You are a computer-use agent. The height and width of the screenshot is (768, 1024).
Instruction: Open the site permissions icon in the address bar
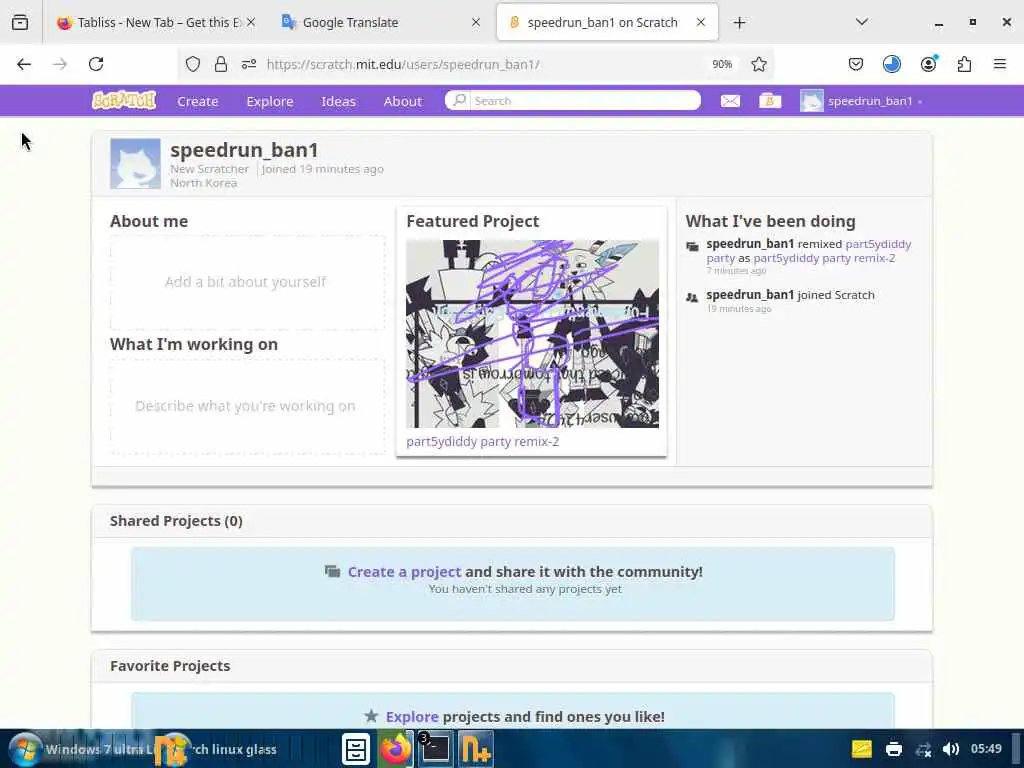tap(249, 64)
